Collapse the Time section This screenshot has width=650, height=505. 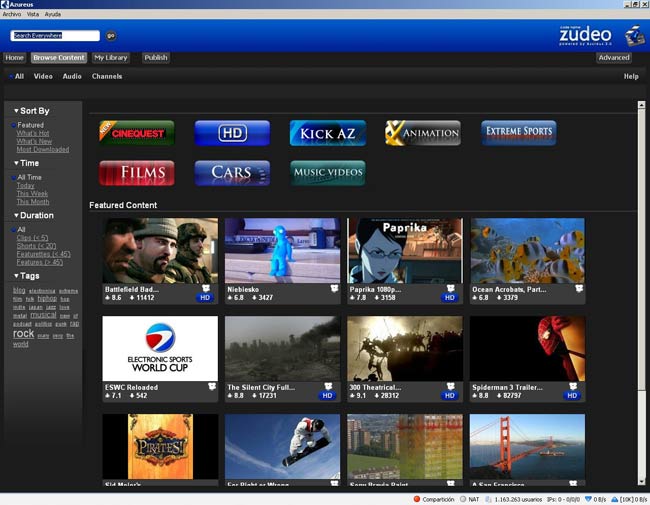(16, 163)
